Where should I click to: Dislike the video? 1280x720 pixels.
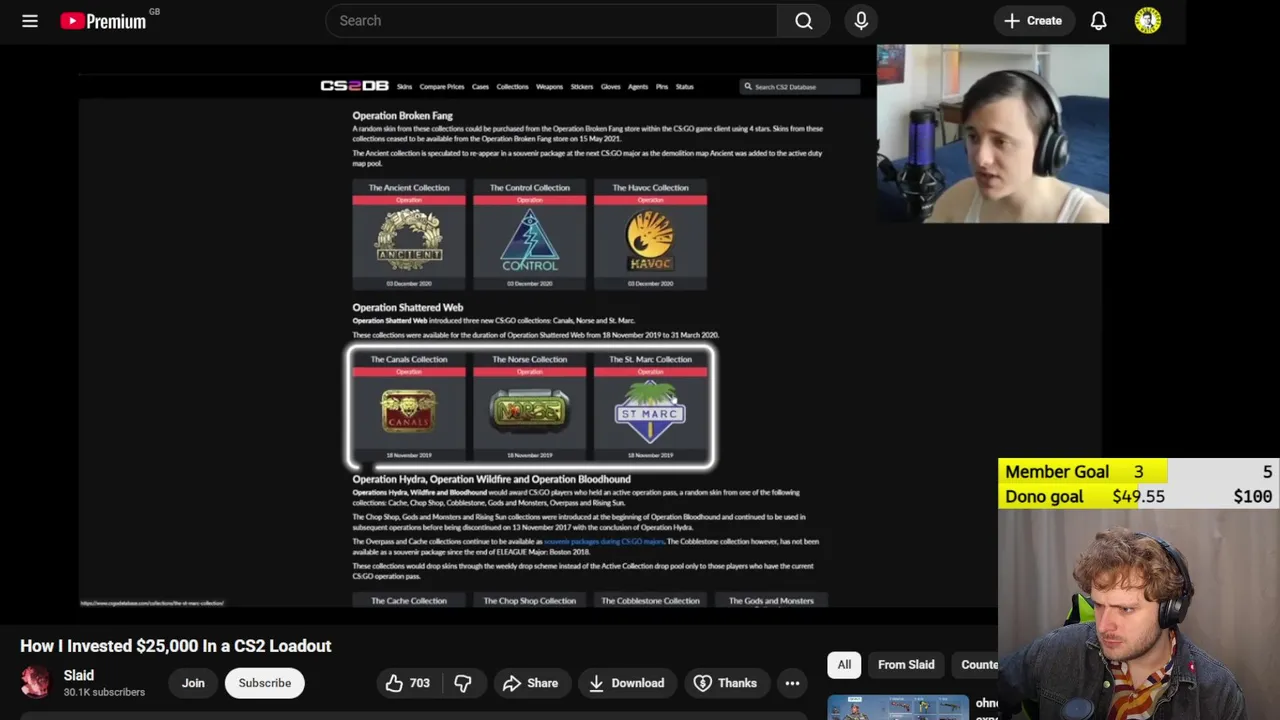(463, 683)
